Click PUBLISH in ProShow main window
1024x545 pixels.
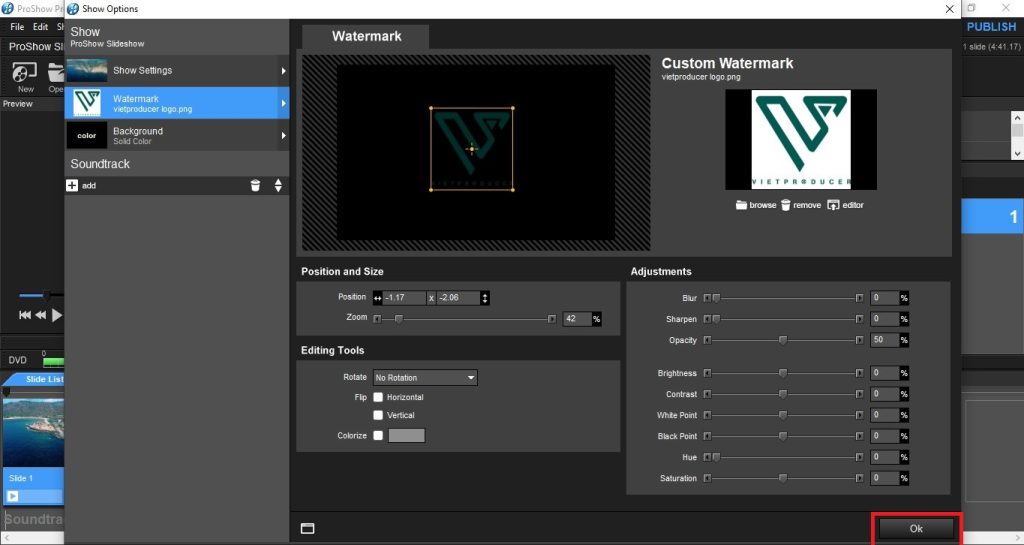point(991,27)
